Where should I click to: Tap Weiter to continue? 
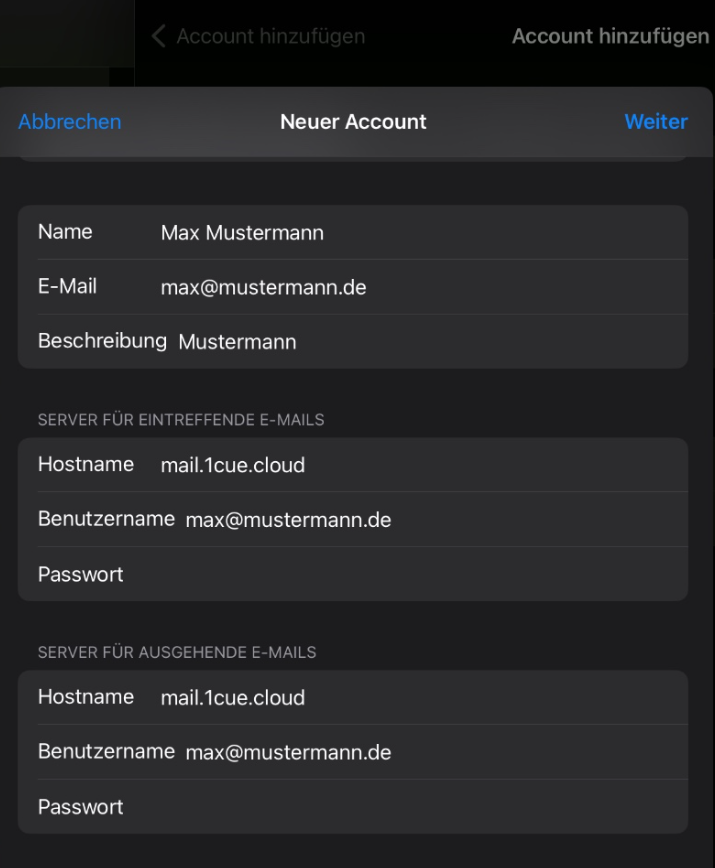[656, 122]
